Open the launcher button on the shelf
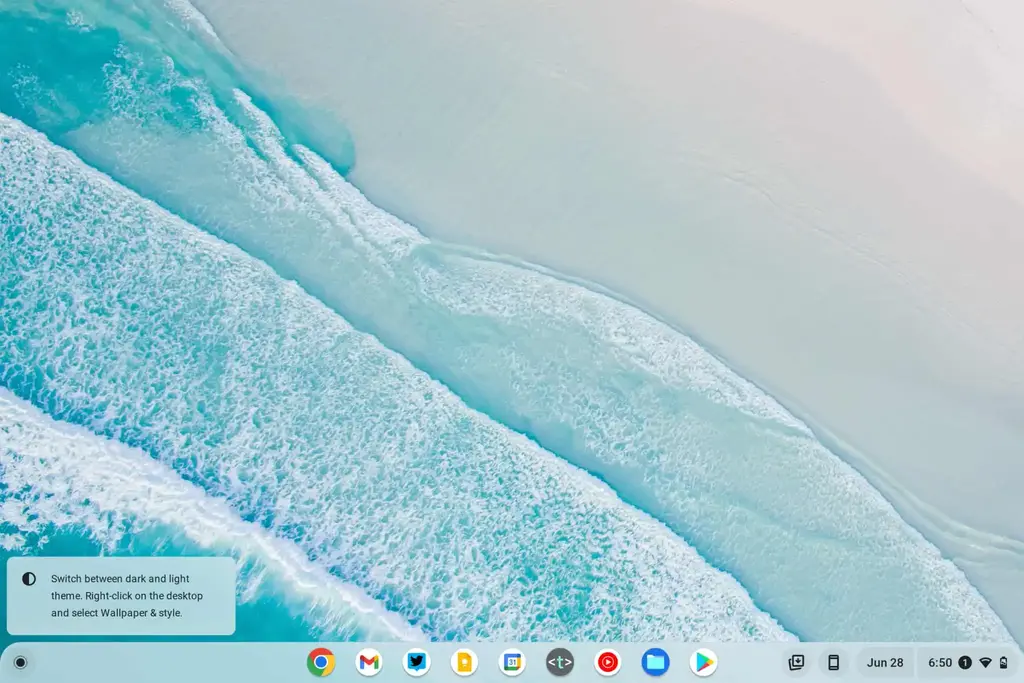1024x683 pixels. [20, 662]
